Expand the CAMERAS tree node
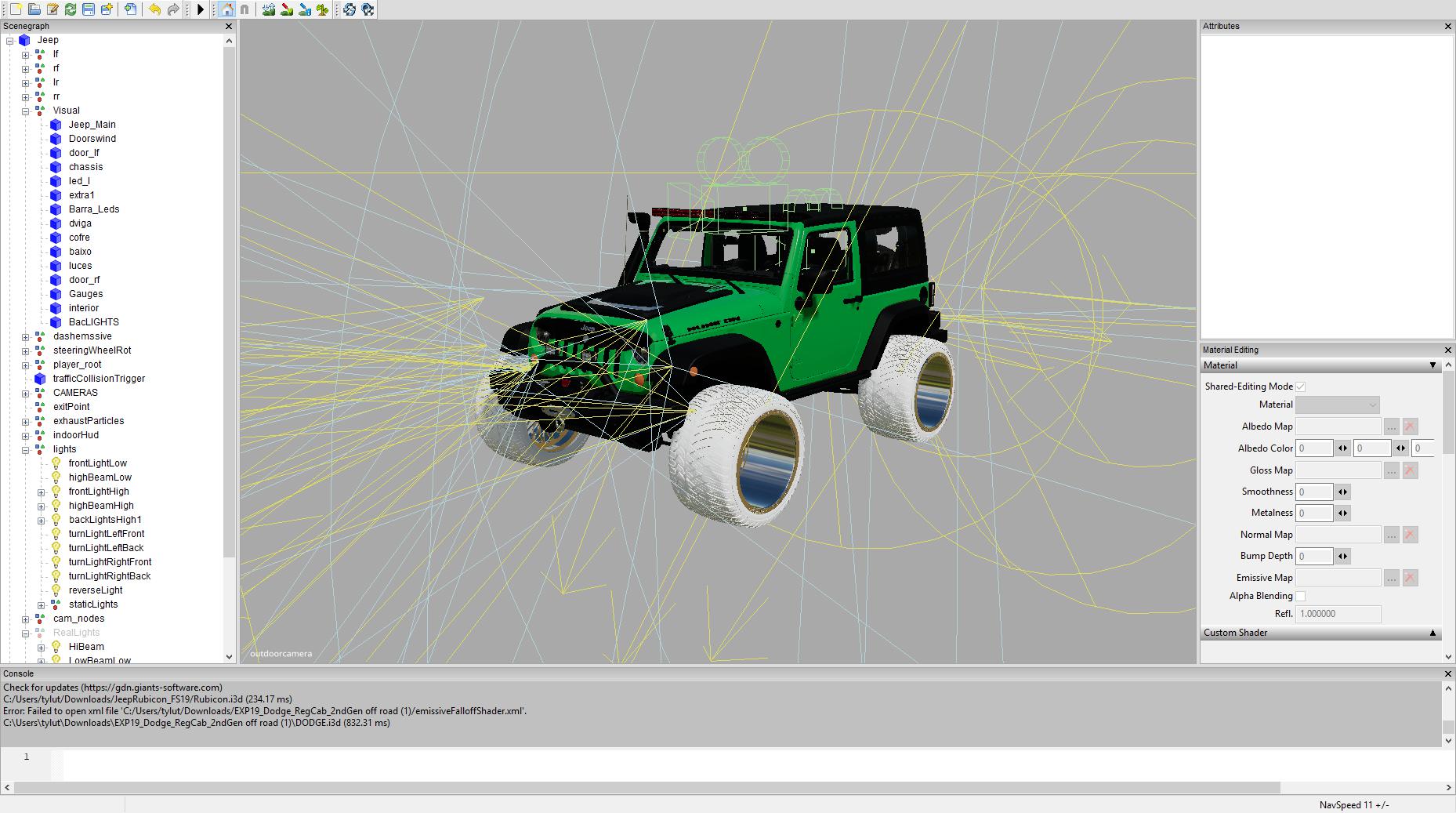This screenshot has width=1456, height=813. [25, 393]
